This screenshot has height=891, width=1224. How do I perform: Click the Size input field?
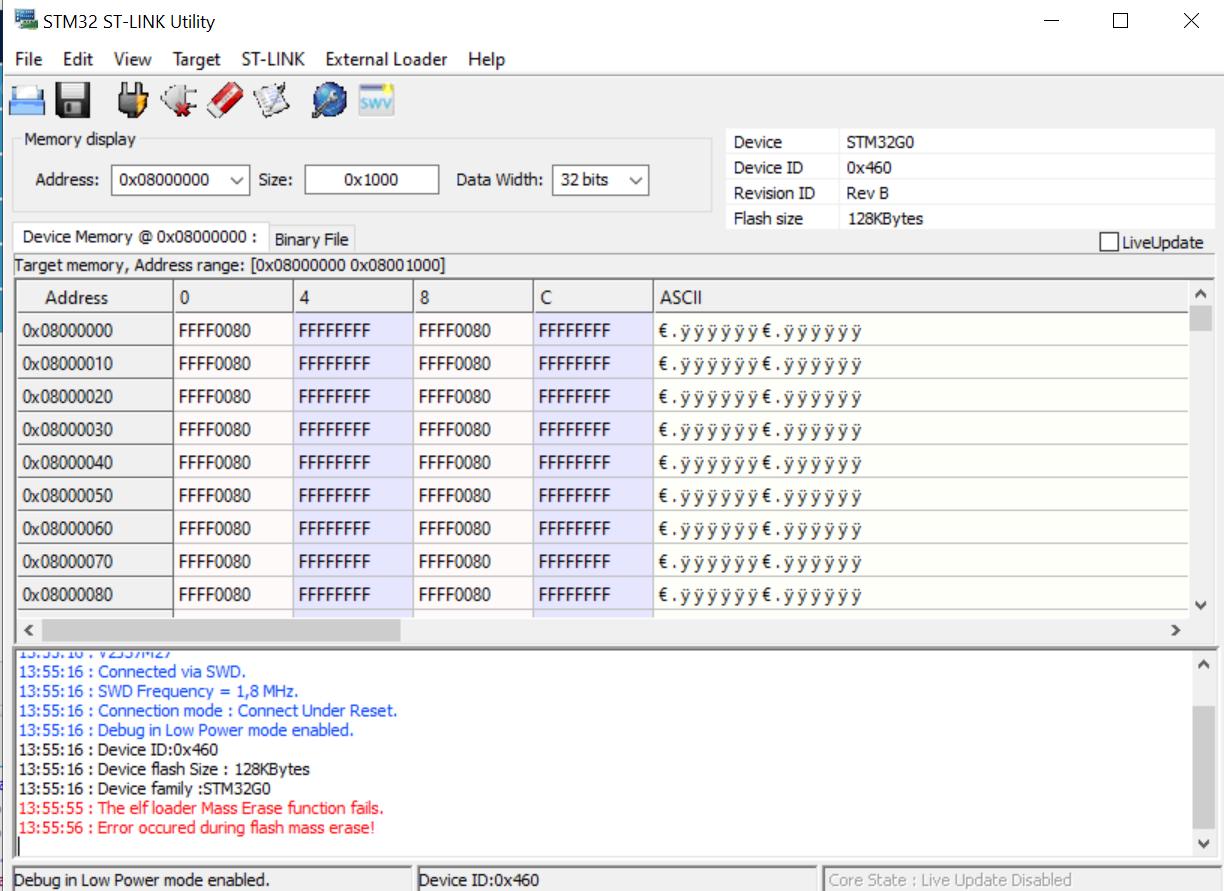pyautogui.click(x=371, y=180)
